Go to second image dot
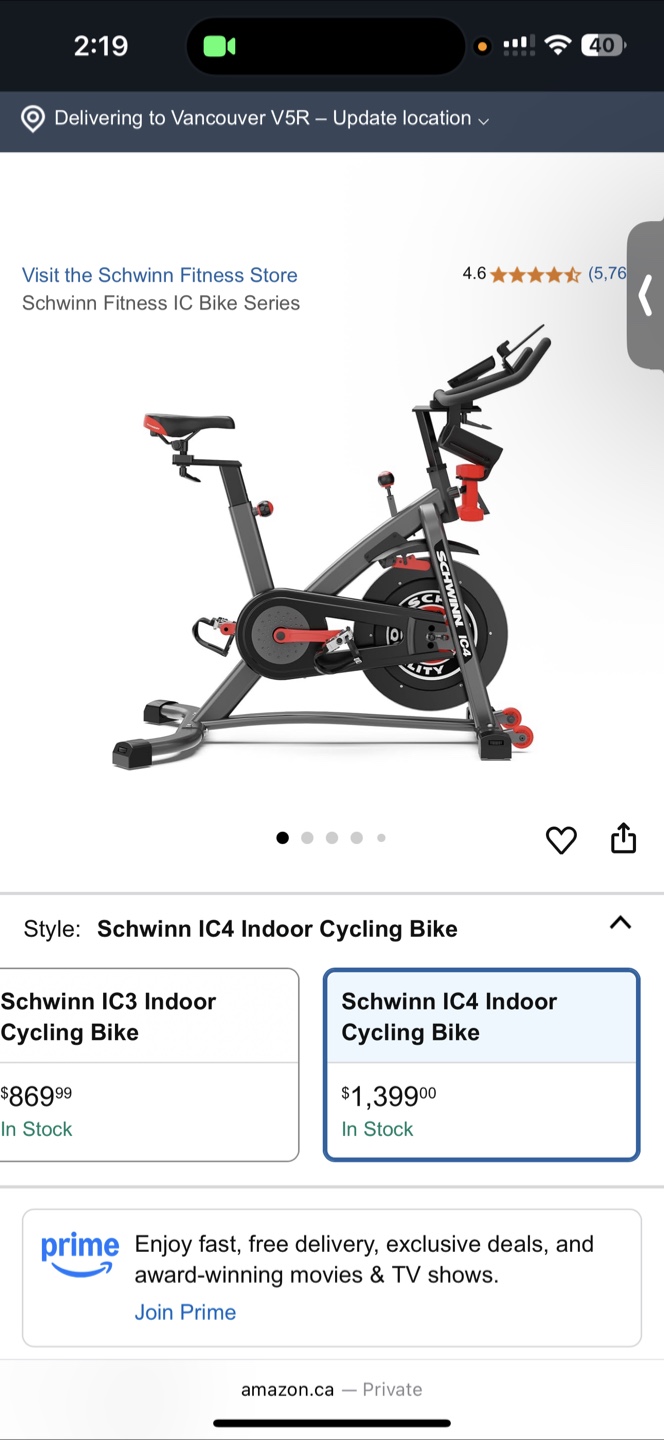The height and width of the screenshot is (1440, 664). (x=307, y=838)
